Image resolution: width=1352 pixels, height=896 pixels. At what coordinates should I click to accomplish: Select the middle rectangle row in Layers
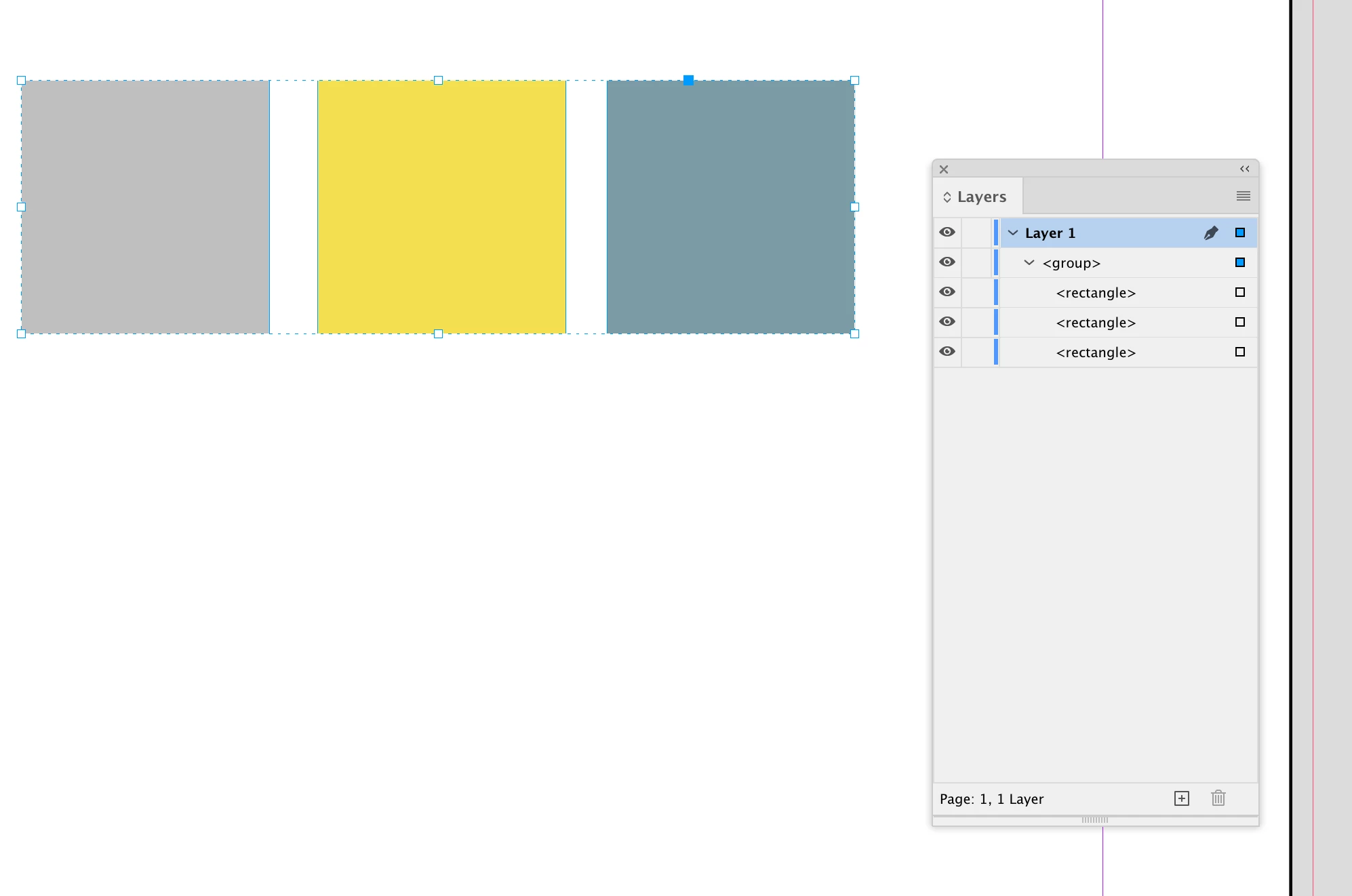[1095, 323]
